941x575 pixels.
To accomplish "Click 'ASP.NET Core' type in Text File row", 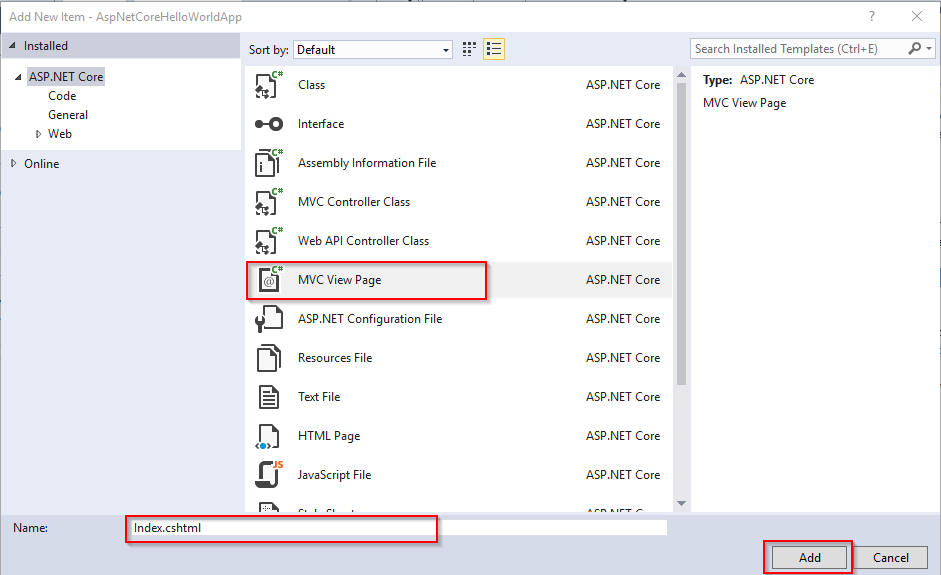I will tap(623, 397).
